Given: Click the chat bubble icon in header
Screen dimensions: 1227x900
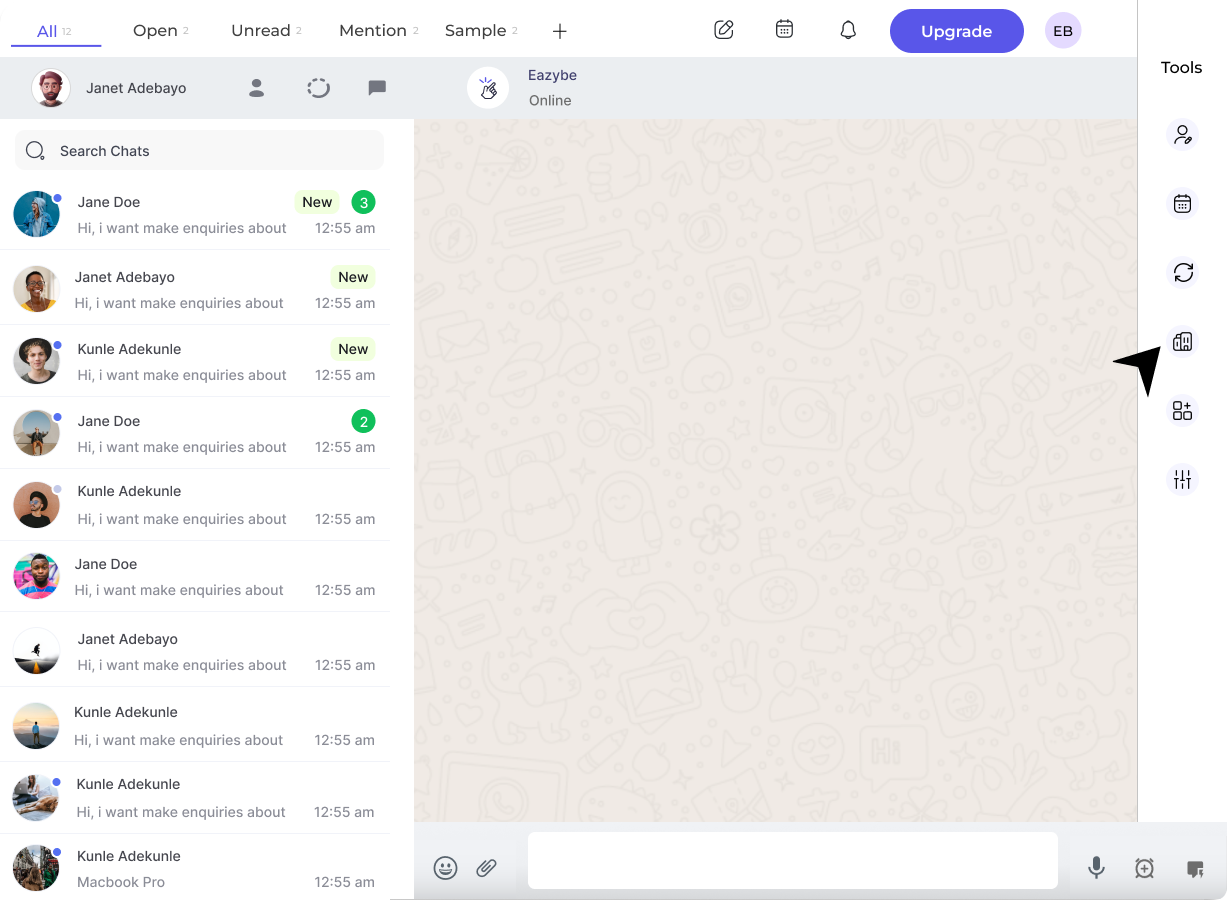Looking at the screenshot, I should pos(377,88).
